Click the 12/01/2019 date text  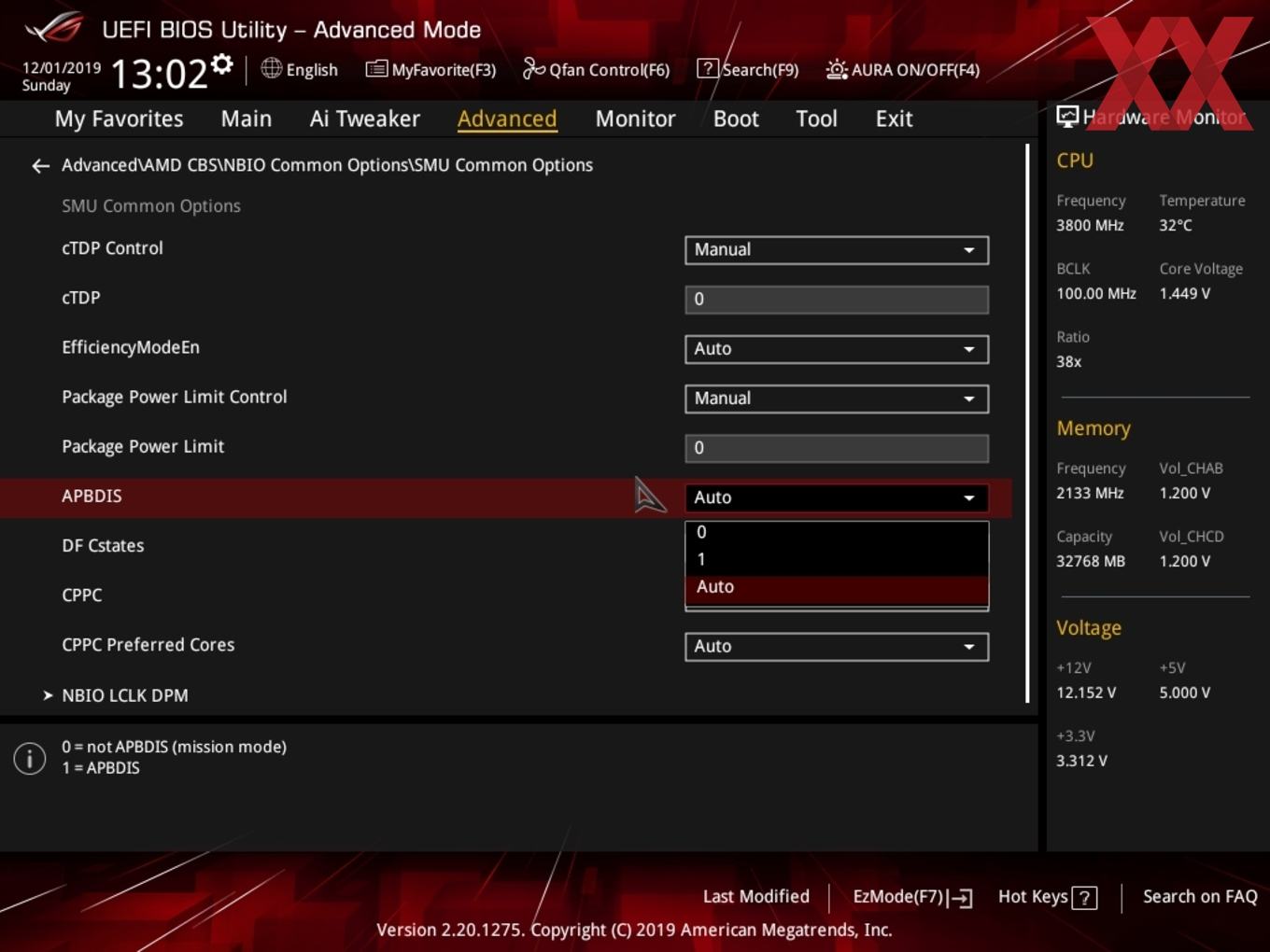[62, 68]
